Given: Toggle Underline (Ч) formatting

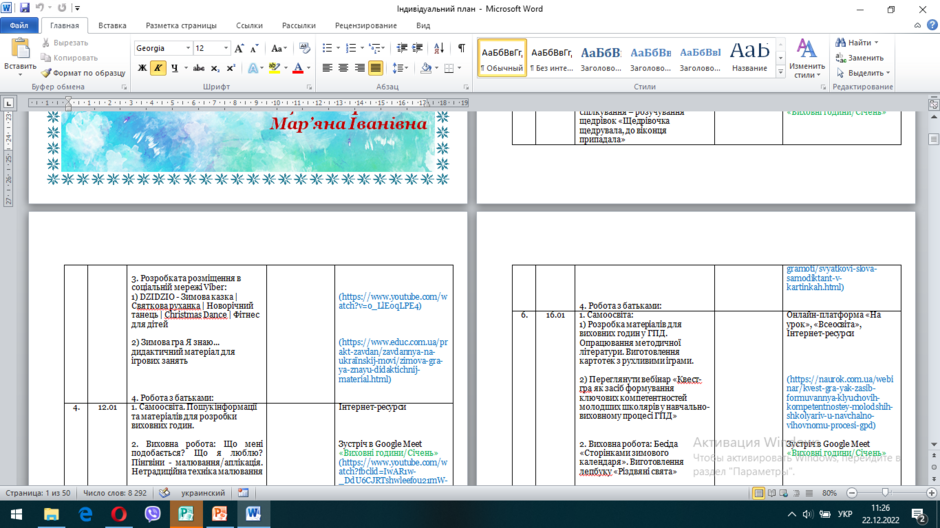Looking at the screenshot, I should click(174, 68).
